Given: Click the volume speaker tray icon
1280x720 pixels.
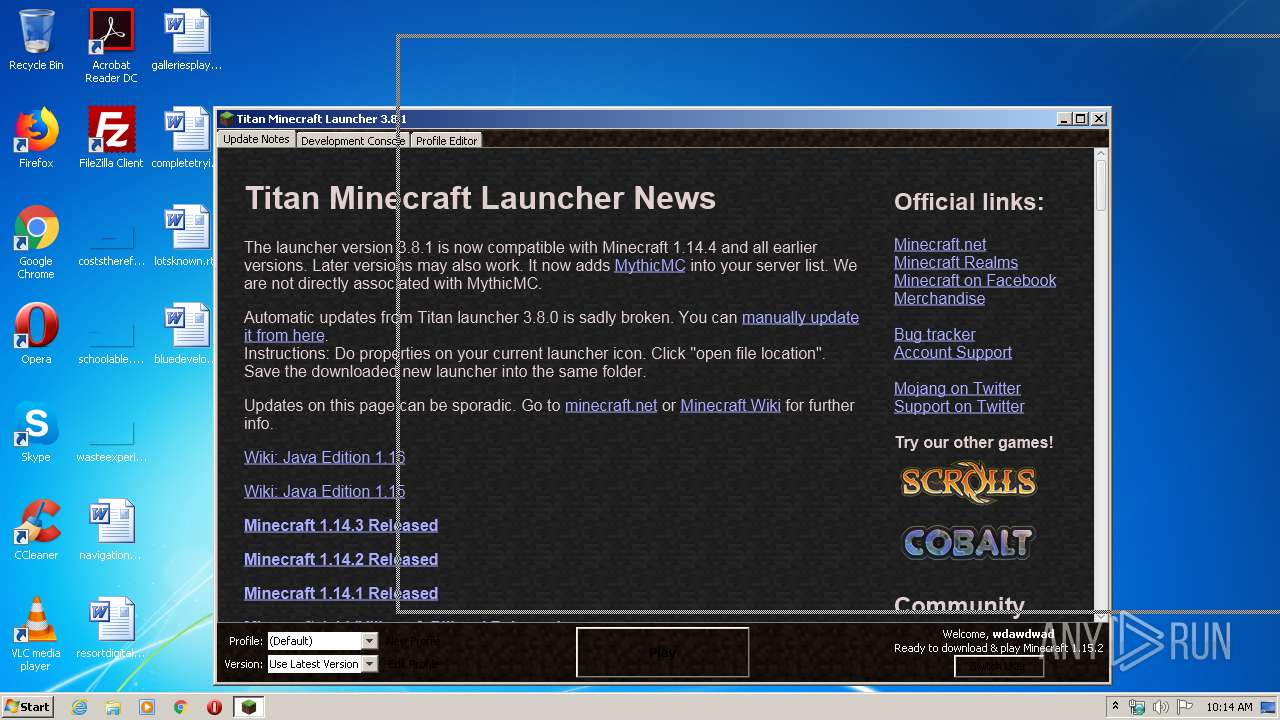Looking at the screenshot, I should (1161, 707).
